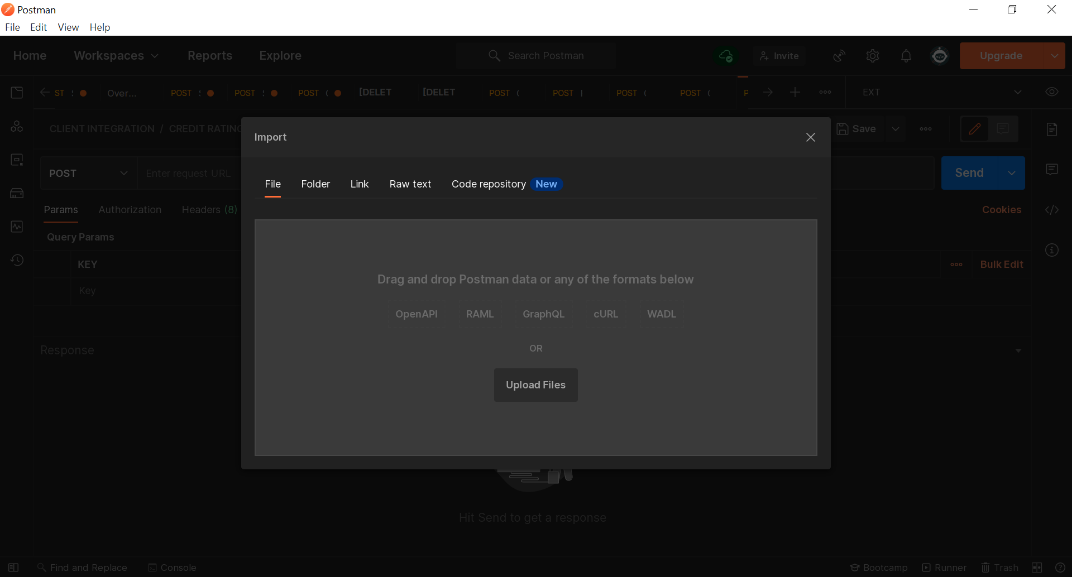Open the tab options ellipsis menu
This screenshot has width=1072, height=577.
(825, 92)
